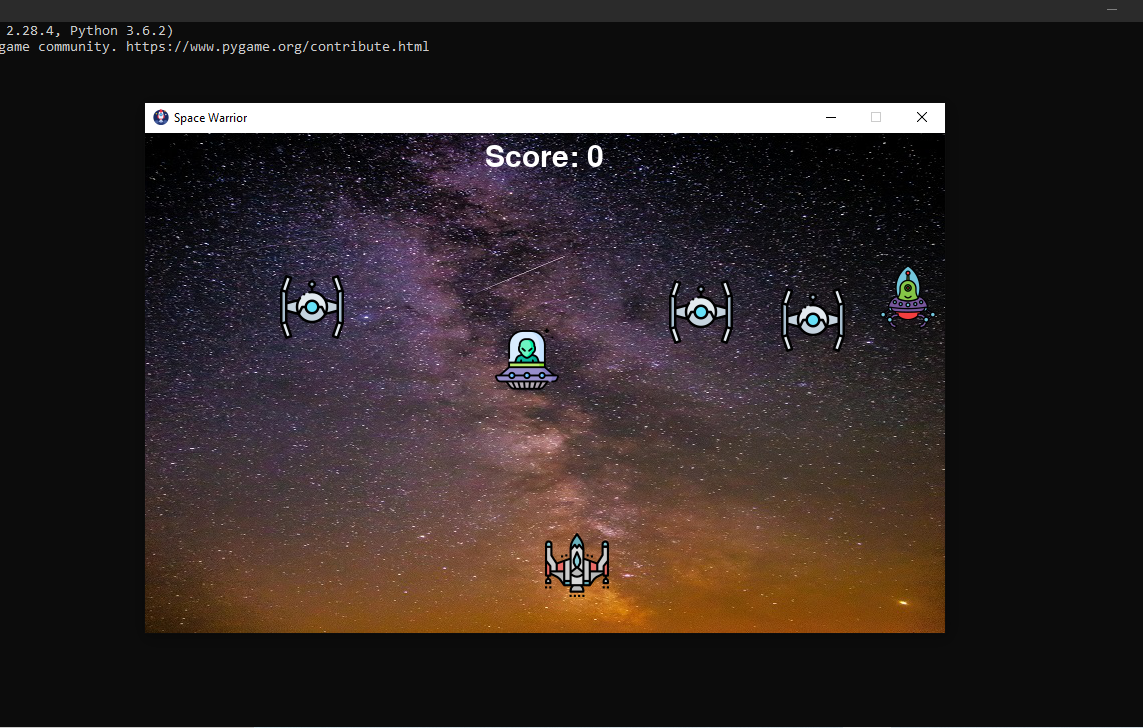Click the TIE fighter next to the purple alien rocket
Viewport: 1143px width, 728px height.
[813, 320]
